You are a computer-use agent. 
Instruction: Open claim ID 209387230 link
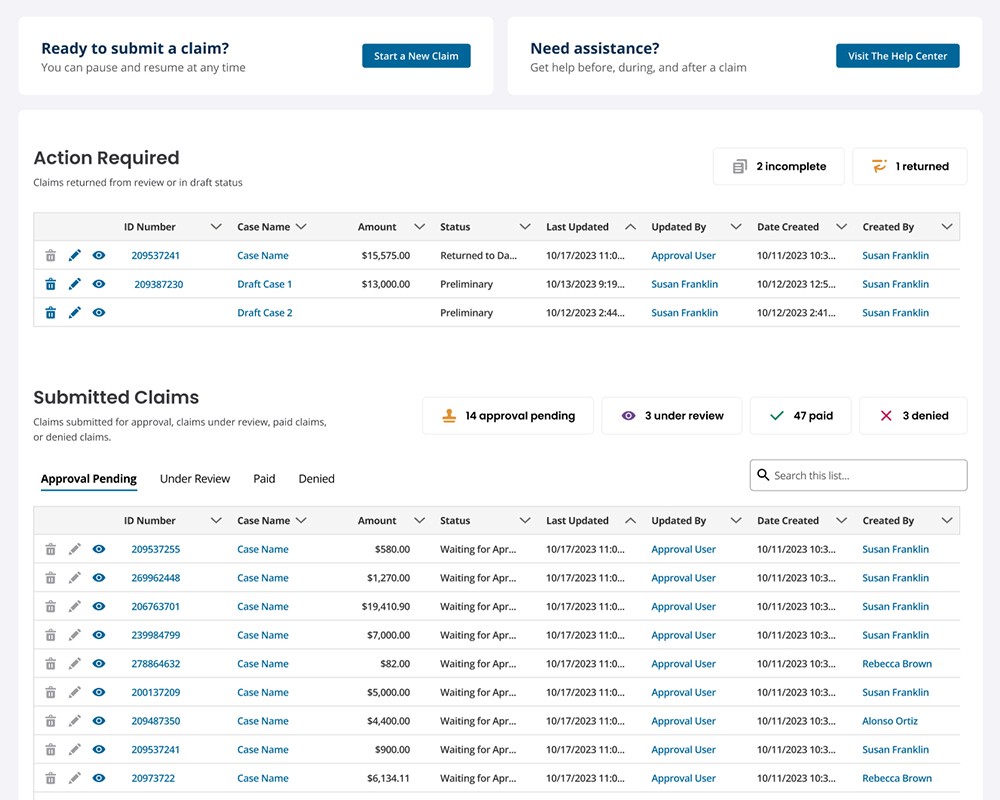[159, 285]
